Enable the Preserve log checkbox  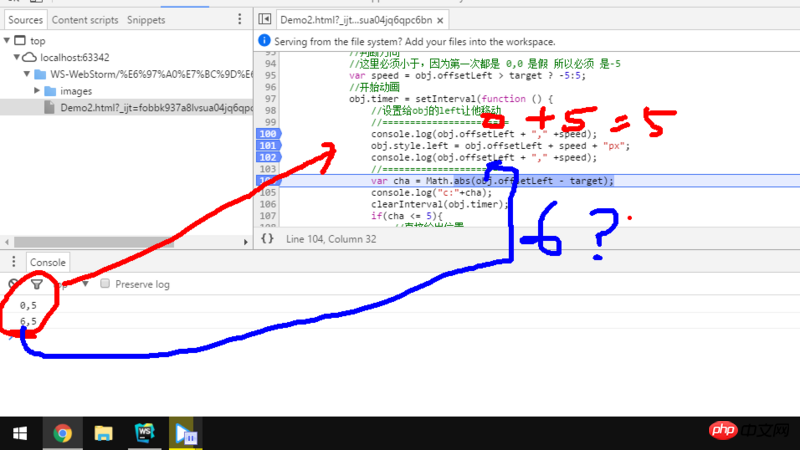coord(105,283)
